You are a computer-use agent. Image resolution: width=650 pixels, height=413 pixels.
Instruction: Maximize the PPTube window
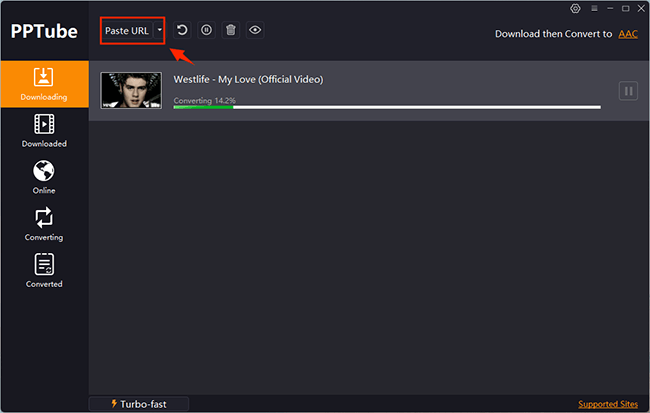626,8
